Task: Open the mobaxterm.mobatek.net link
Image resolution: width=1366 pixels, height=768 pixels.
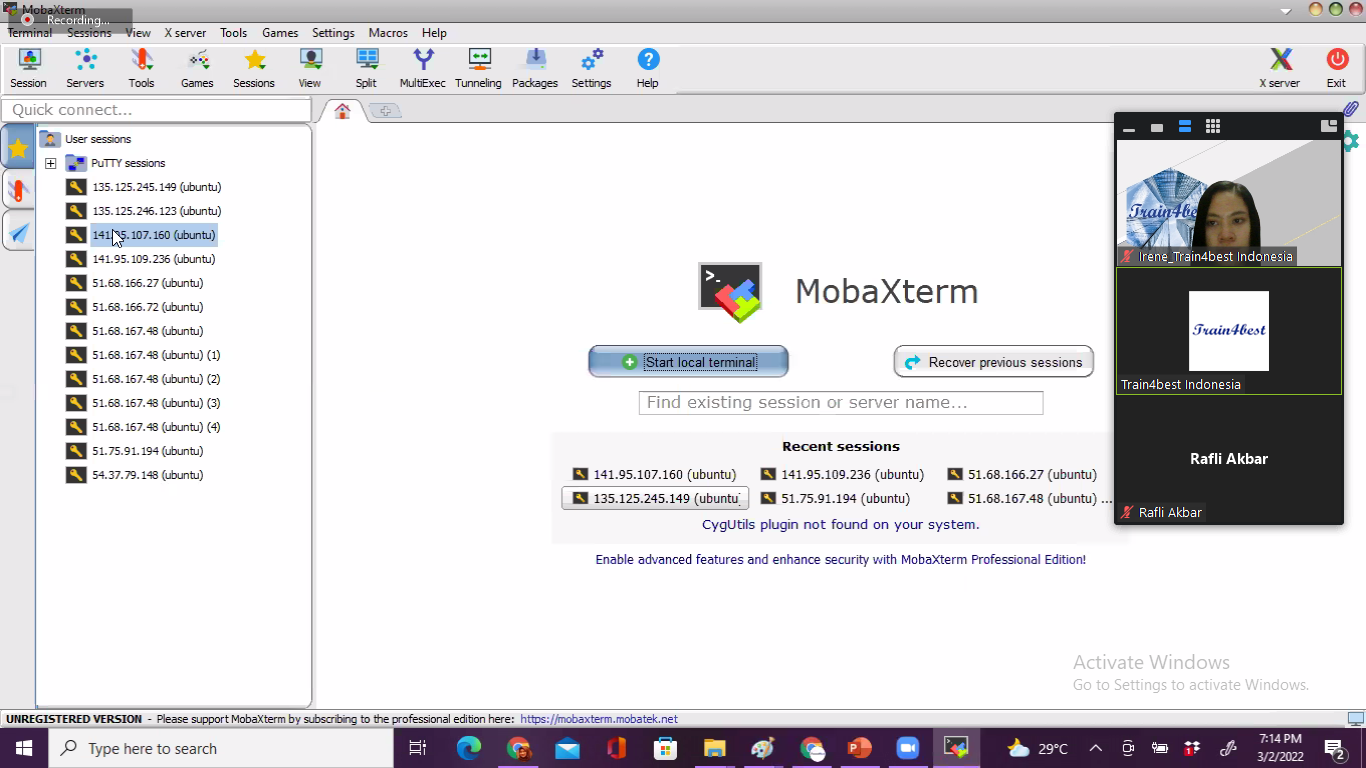Action: [599, 719]
